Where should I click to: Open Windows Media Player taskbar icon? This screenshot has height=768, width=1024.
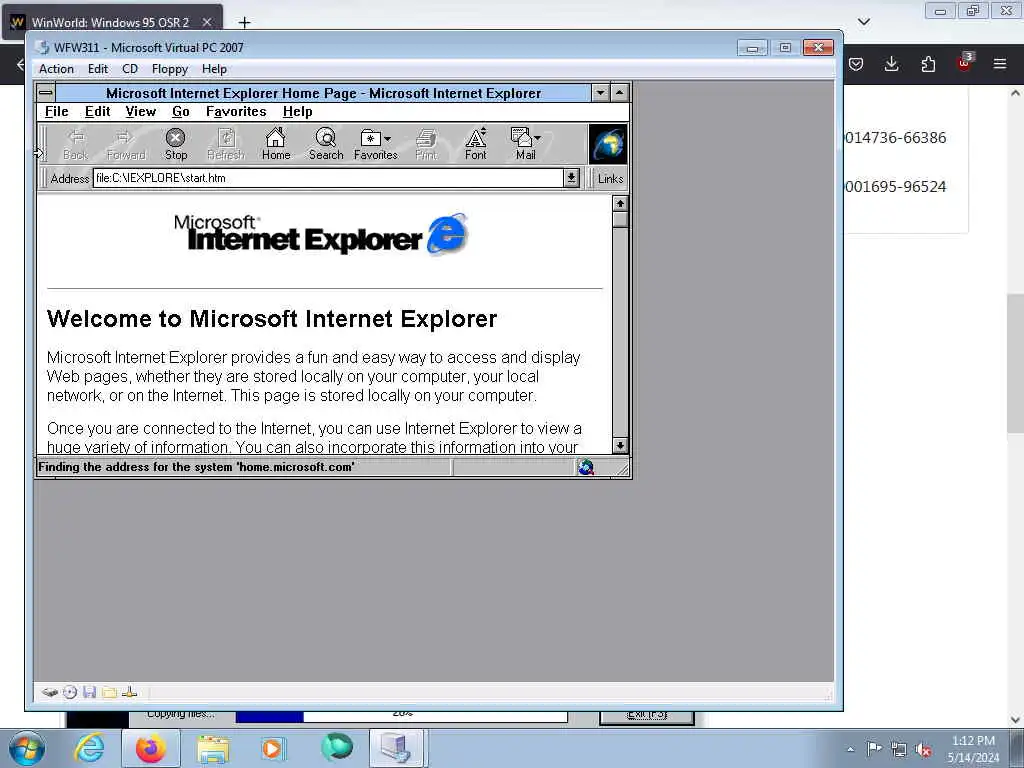click(x=273, y=748)
